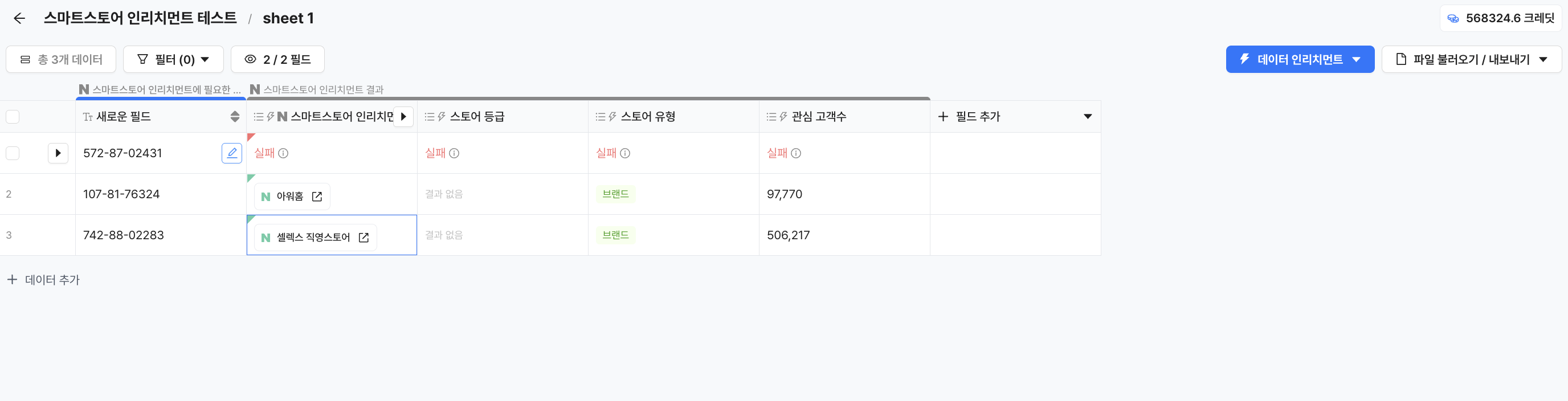Click the credits coin icon
1568x401 pixels.
(x=1453, y=18)
